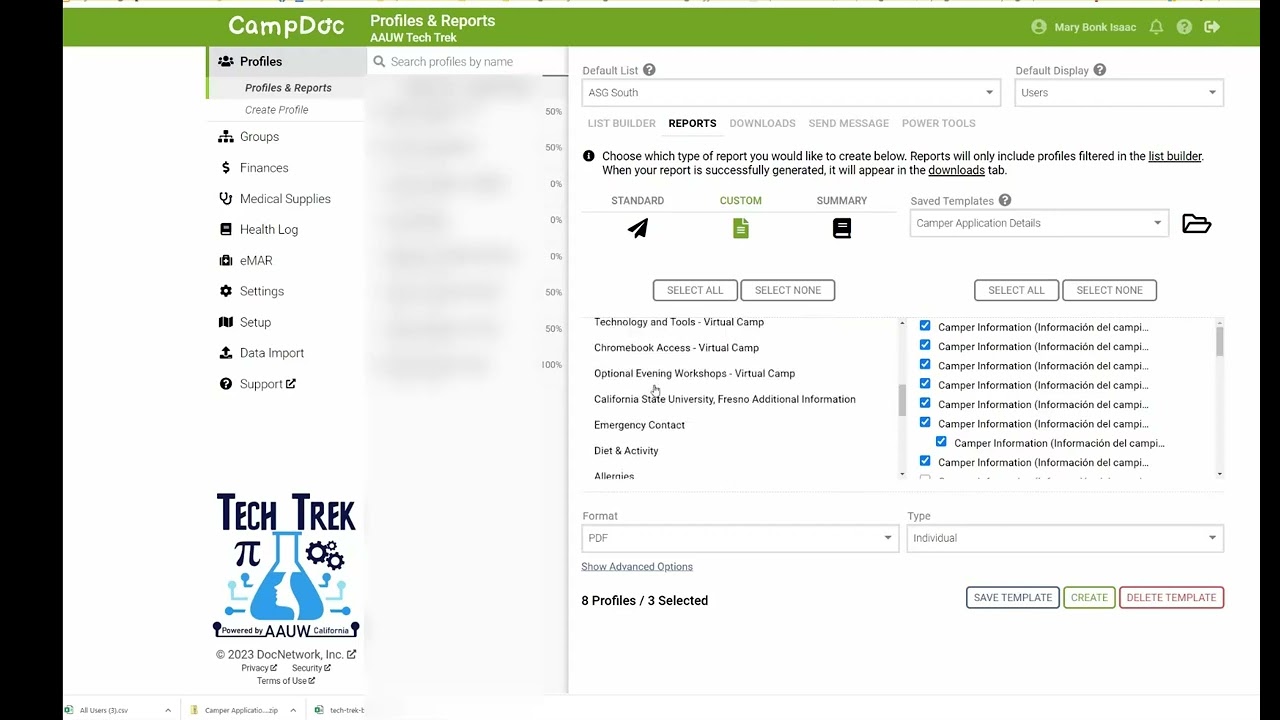Click the Saved Templates help icon
This screenshot has height=720, width=1280.
pyautogui.click(x=1005, y=201)
